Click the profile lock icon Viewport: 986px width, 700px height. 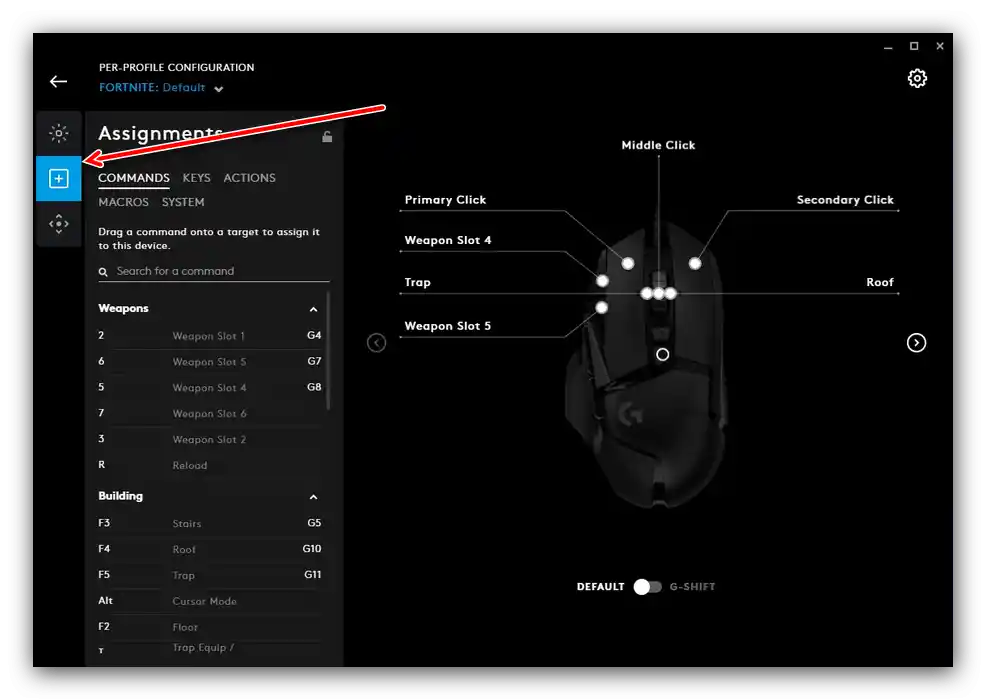(x=327, y=136)
